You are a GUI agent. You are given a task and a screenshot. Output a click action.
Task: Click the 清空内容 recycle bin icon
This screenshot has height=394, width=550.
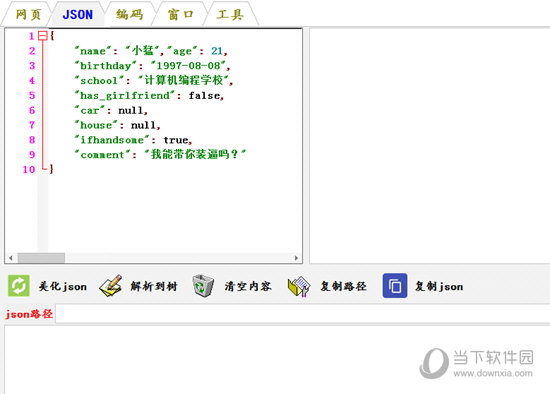pos(203,286)
